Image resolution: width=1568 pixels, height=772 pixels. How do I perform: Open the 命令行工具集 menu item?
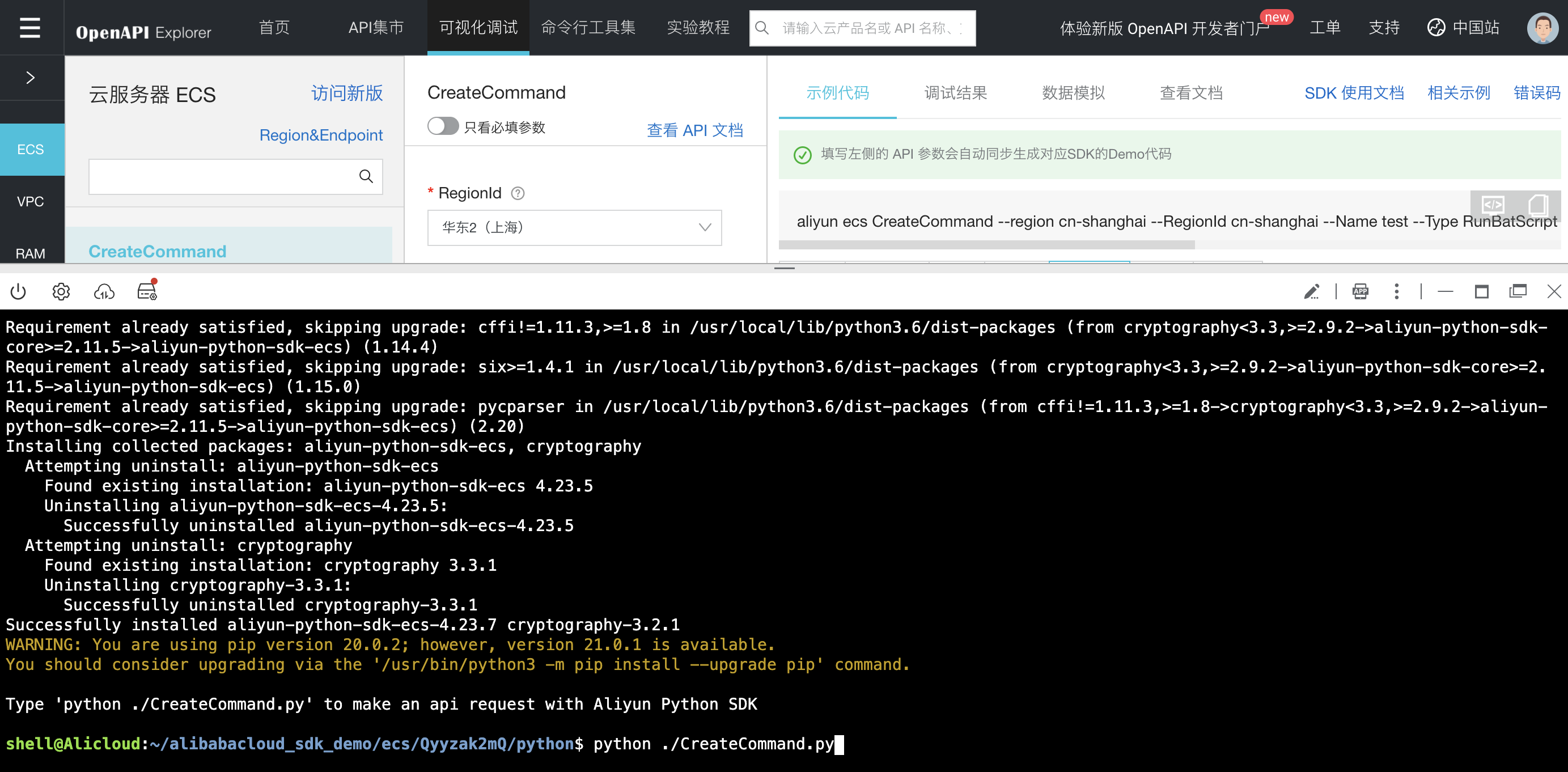588,28
